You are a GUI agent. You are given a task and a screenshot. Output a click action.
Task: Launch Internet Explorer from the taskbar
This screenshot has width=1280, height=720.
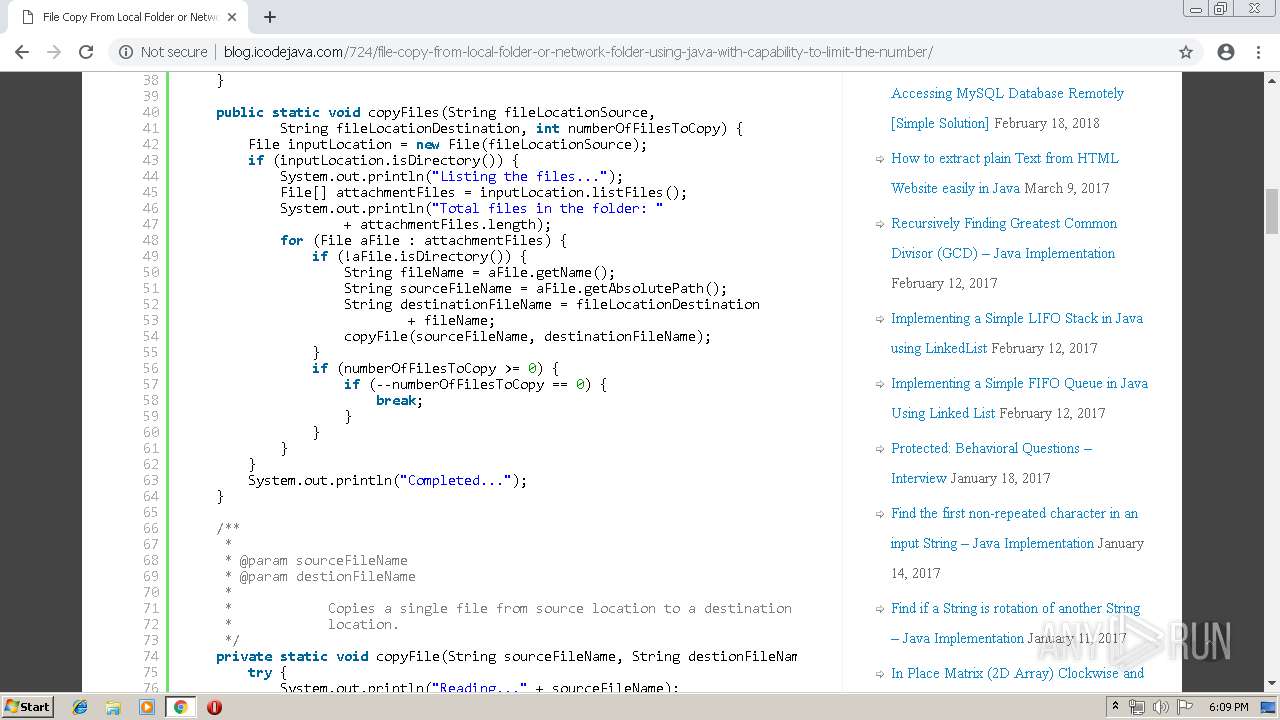[80, 707]
